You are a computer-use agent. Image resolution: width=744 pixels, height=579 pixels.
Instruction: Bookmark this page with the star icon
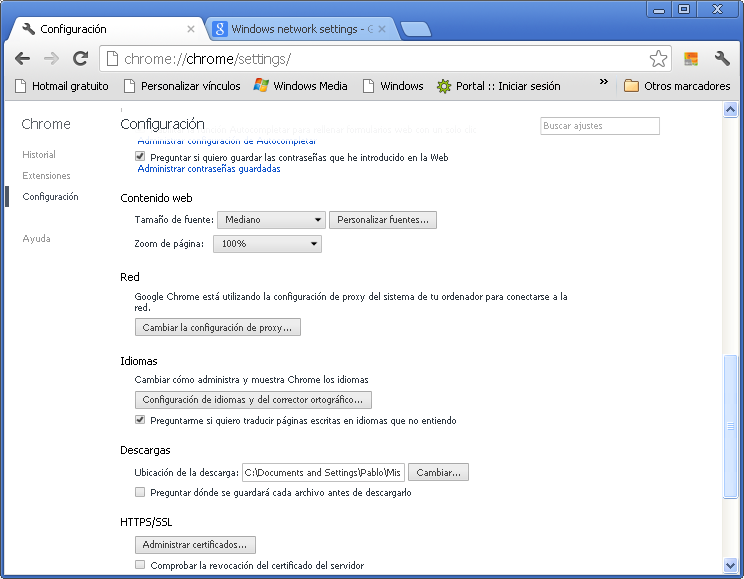[x=658, y=59]
